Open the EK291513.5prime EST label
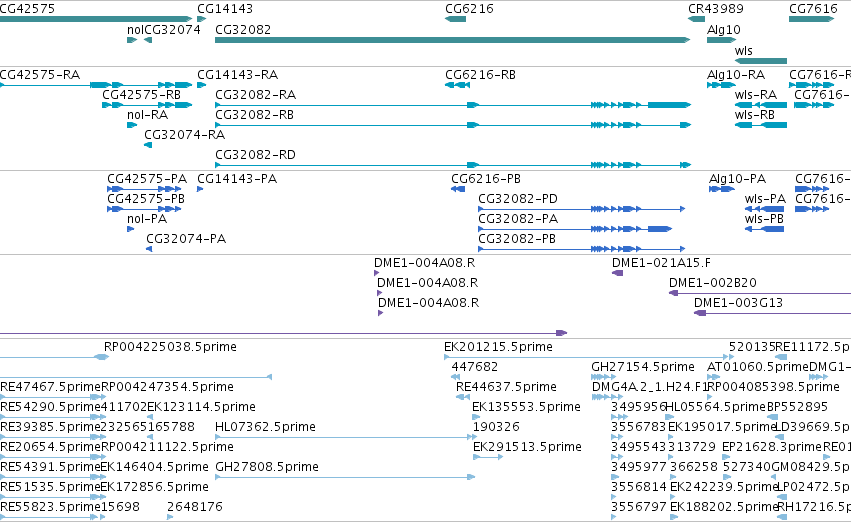This screenshot has height=522, width=851. 528,447
